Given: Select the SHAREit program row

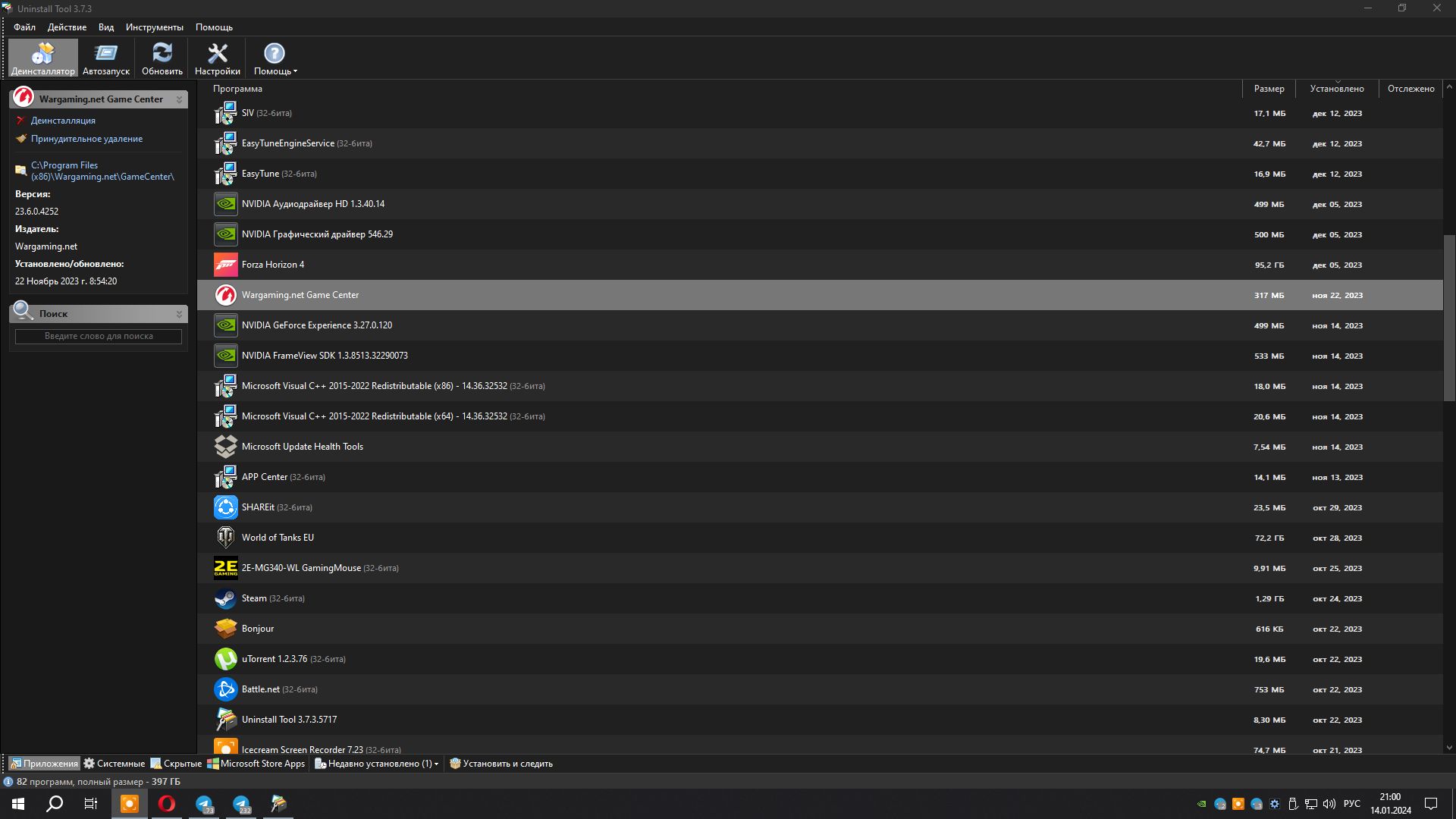Looking at the screenshot, I should tap(820, 507).
